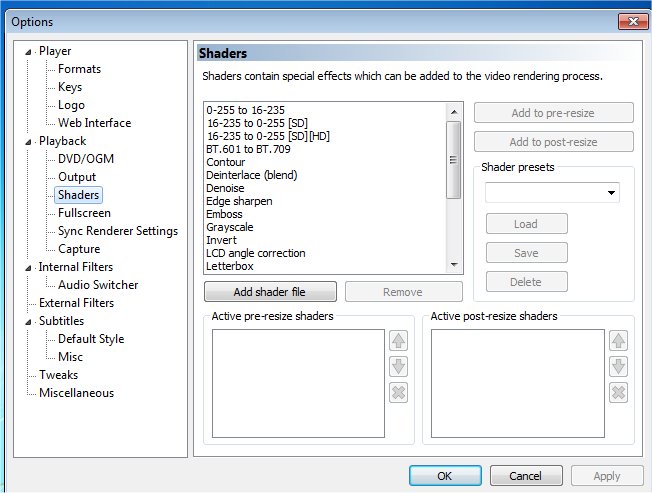The width and height of the screenshot is (652, 493).
Task: Go to Fullscreen settings
Action: (x=84, y=213)
